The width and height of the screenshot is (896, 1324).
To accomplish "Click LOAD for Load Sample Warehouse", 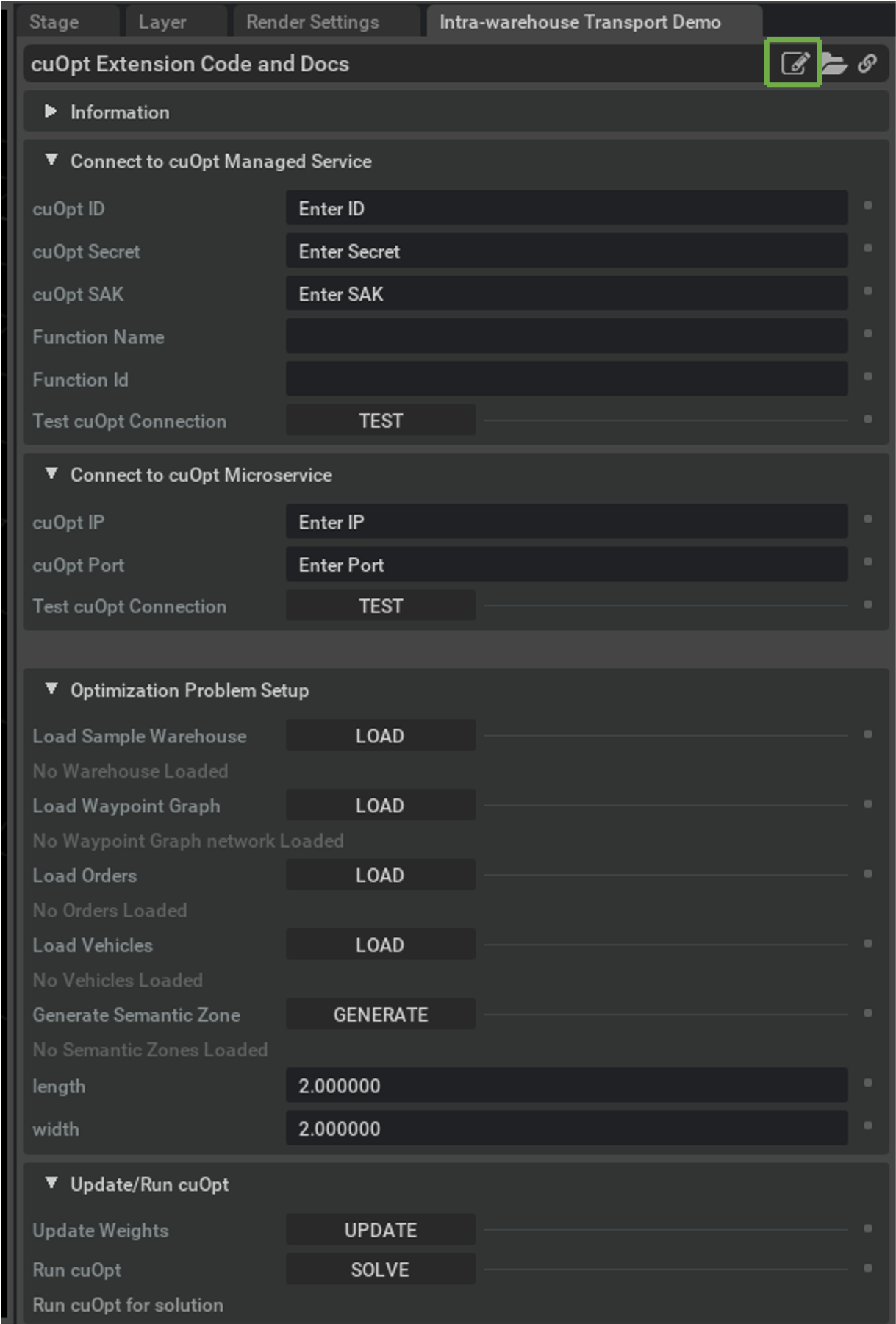I will click(x=380, y=736).
